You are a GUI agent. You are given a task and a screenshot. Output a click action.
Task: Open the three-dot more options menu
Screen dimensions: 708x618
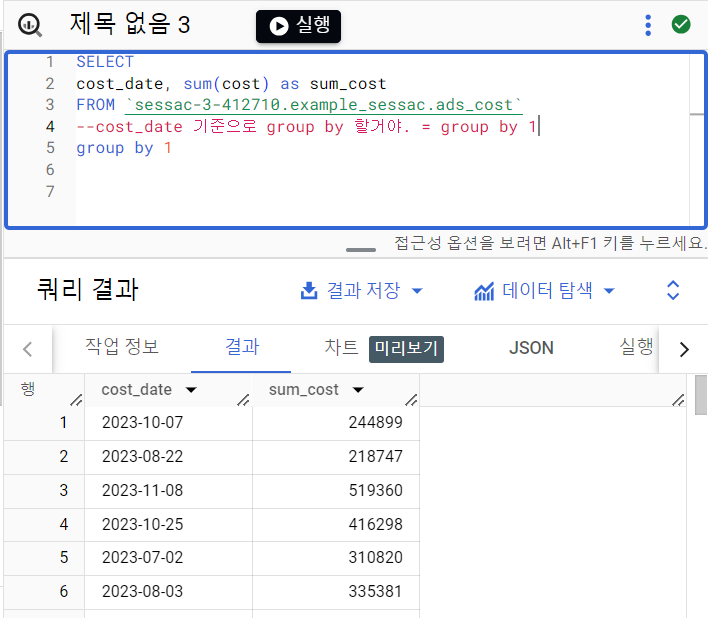click(x=648, y=25)
